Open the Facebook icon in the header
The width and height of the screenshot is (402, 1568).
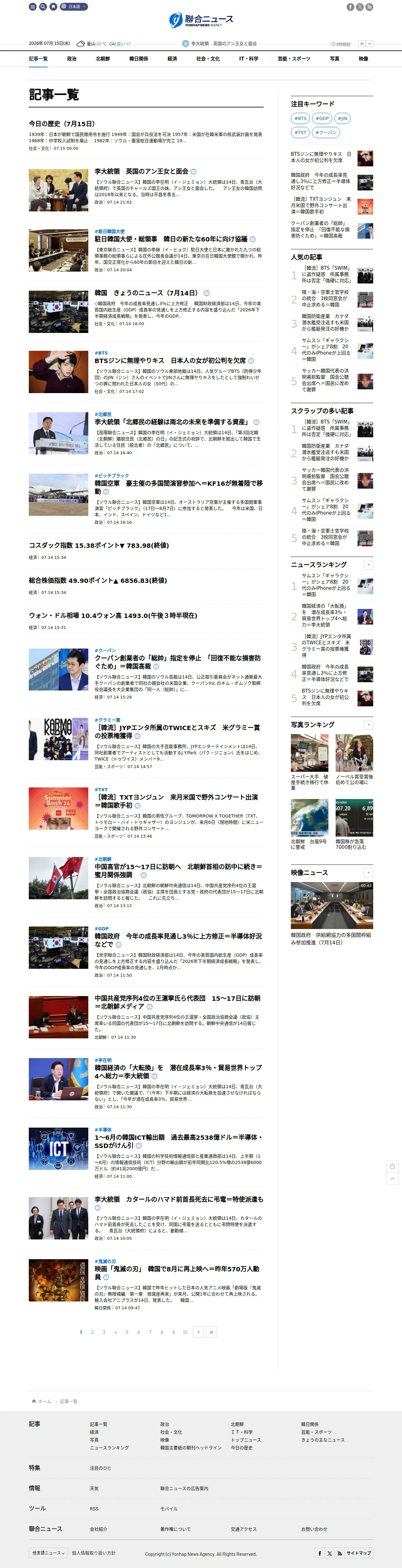click(350, 7)
